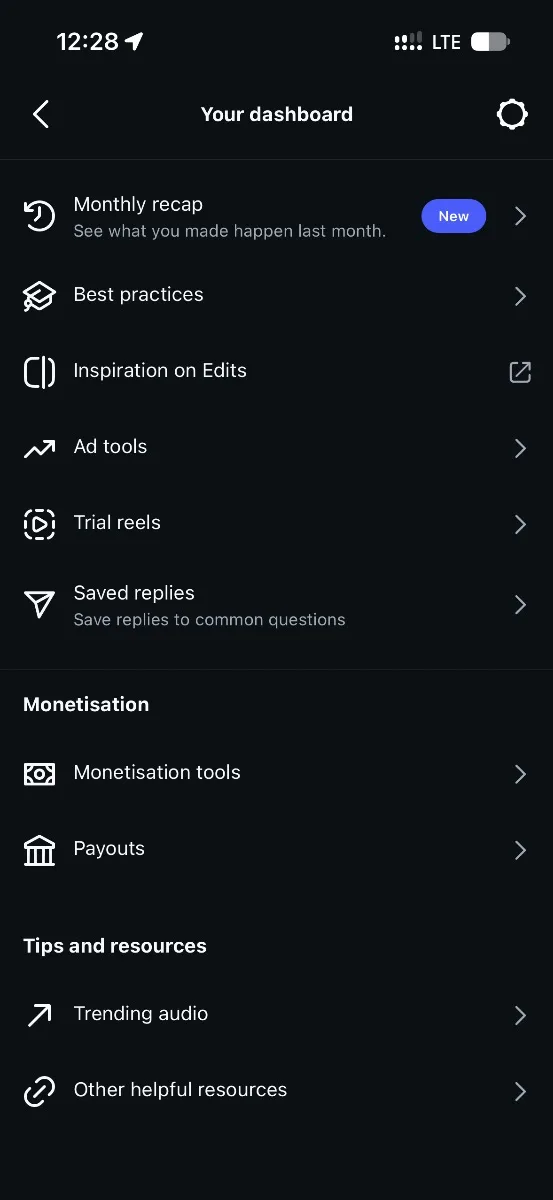Viewport: 553px width, 1200px height.
Task: Tap the Monthly recap clock icon
Action: click(x=39, y=216)
